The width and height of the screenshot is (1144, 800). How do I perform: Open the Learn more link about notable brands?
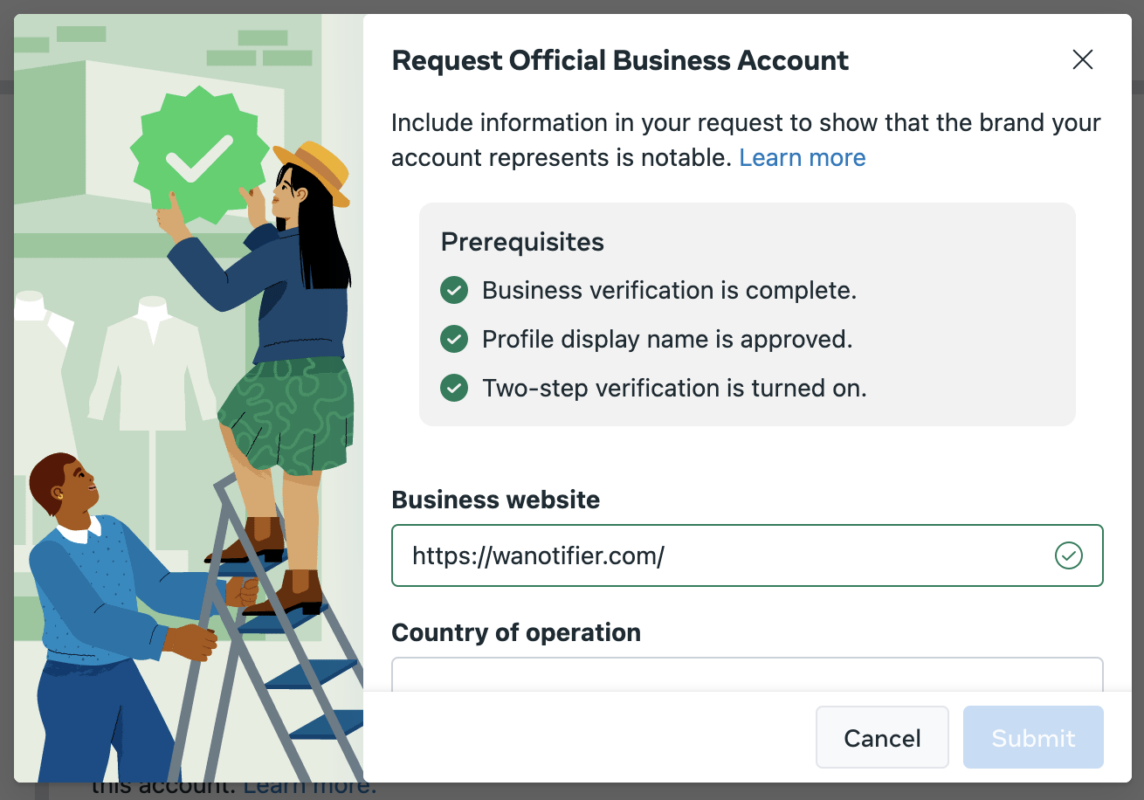coord(802,157)
